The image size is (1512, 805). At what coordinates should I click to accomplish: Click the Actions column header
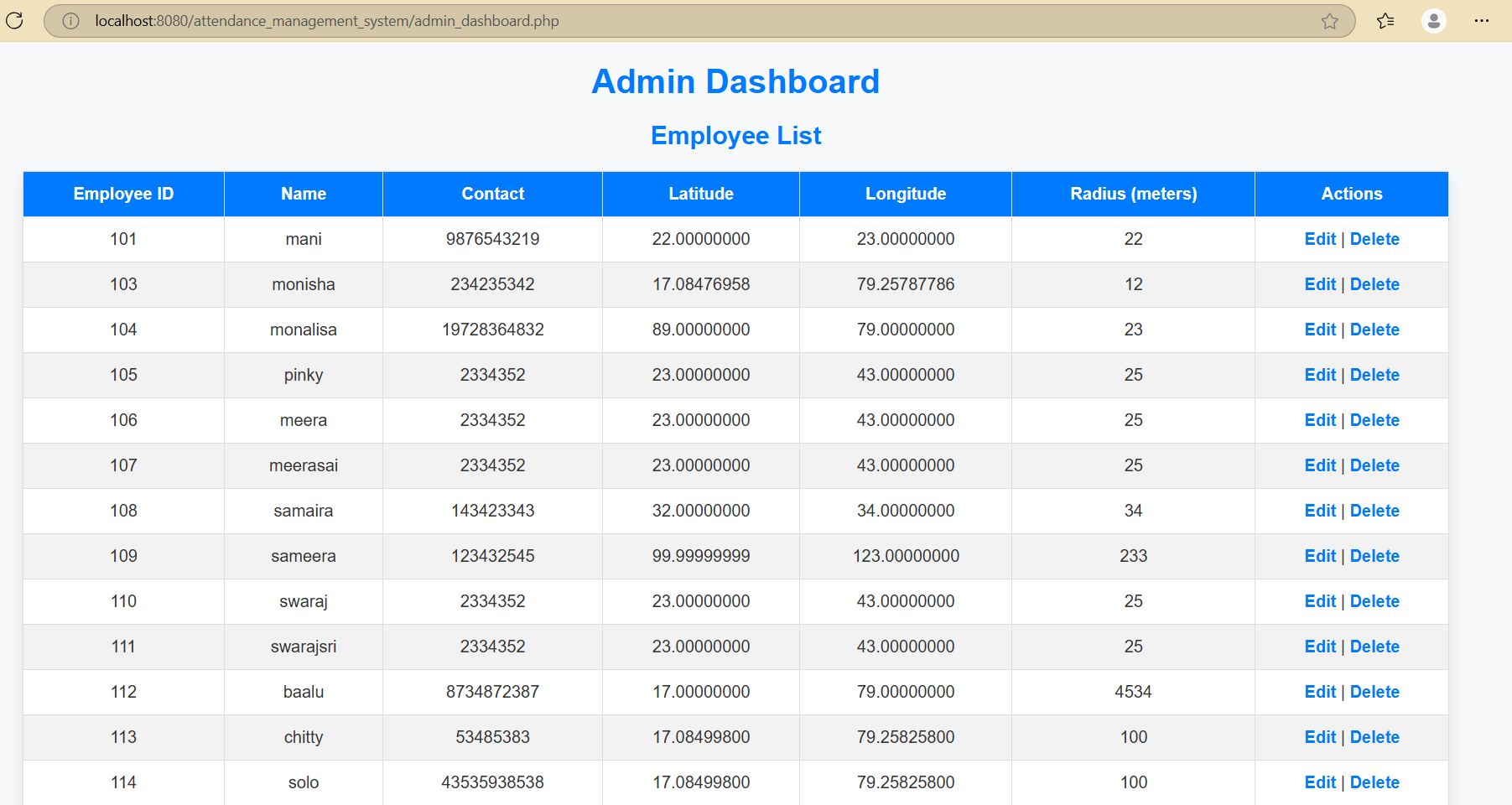(x=1352, y=194)
